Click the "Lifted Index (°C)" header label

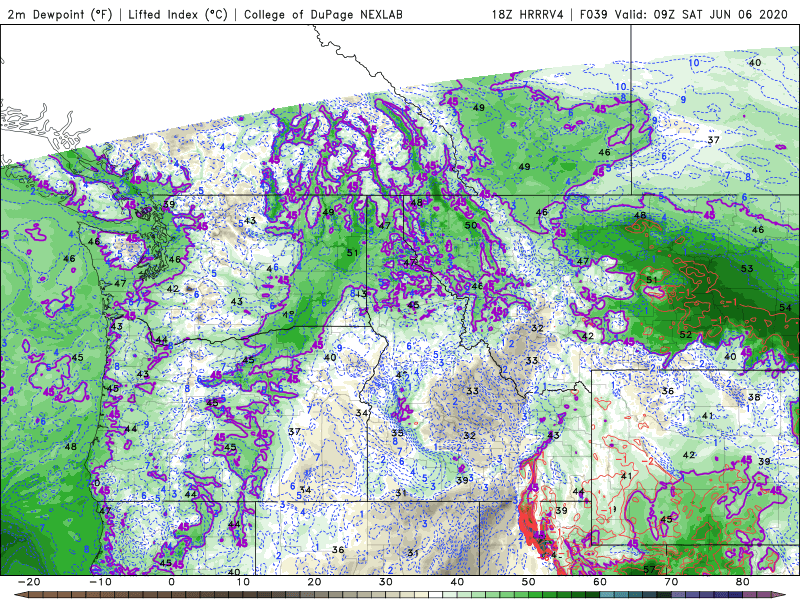click(x=178, y=14)
